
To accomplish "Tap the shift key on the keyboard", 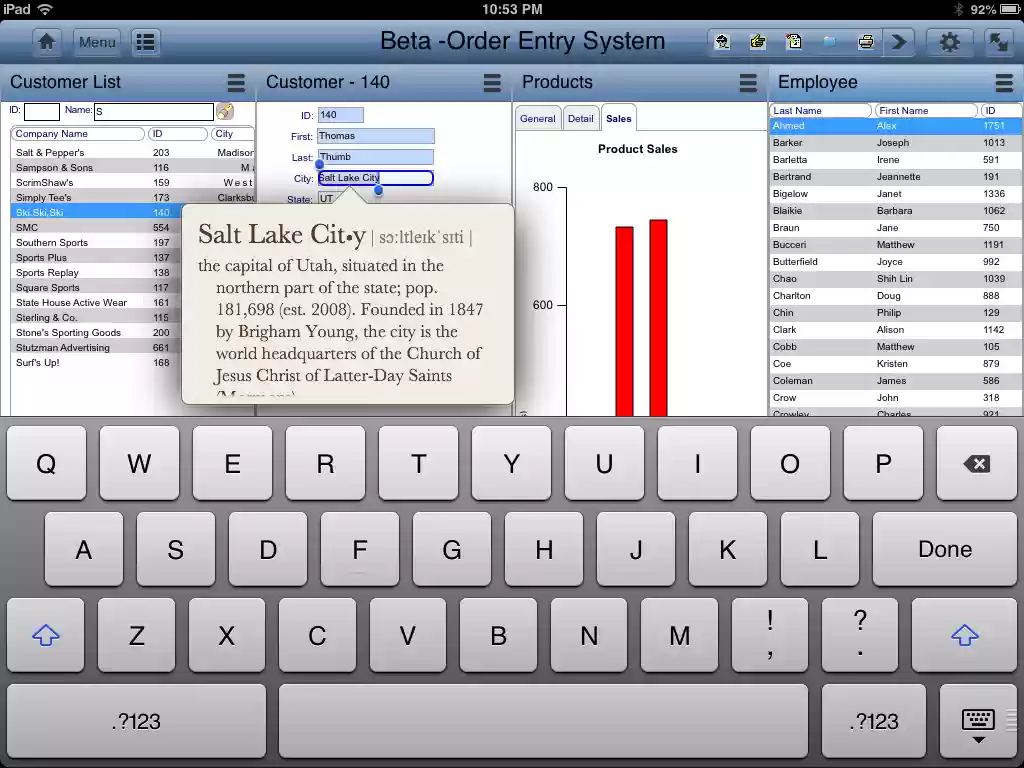I will point(45,635).
